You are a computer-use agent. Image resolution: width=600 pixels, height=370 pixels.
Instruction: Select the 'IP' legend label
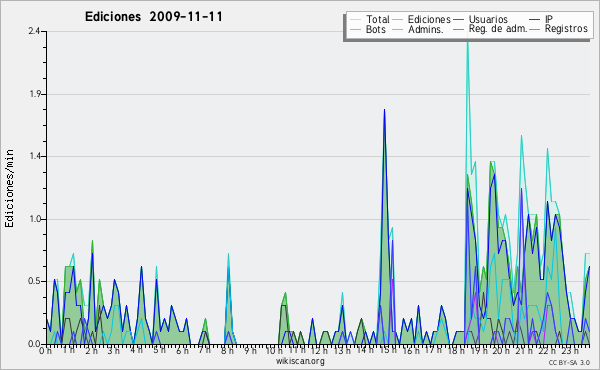(549, 19)
